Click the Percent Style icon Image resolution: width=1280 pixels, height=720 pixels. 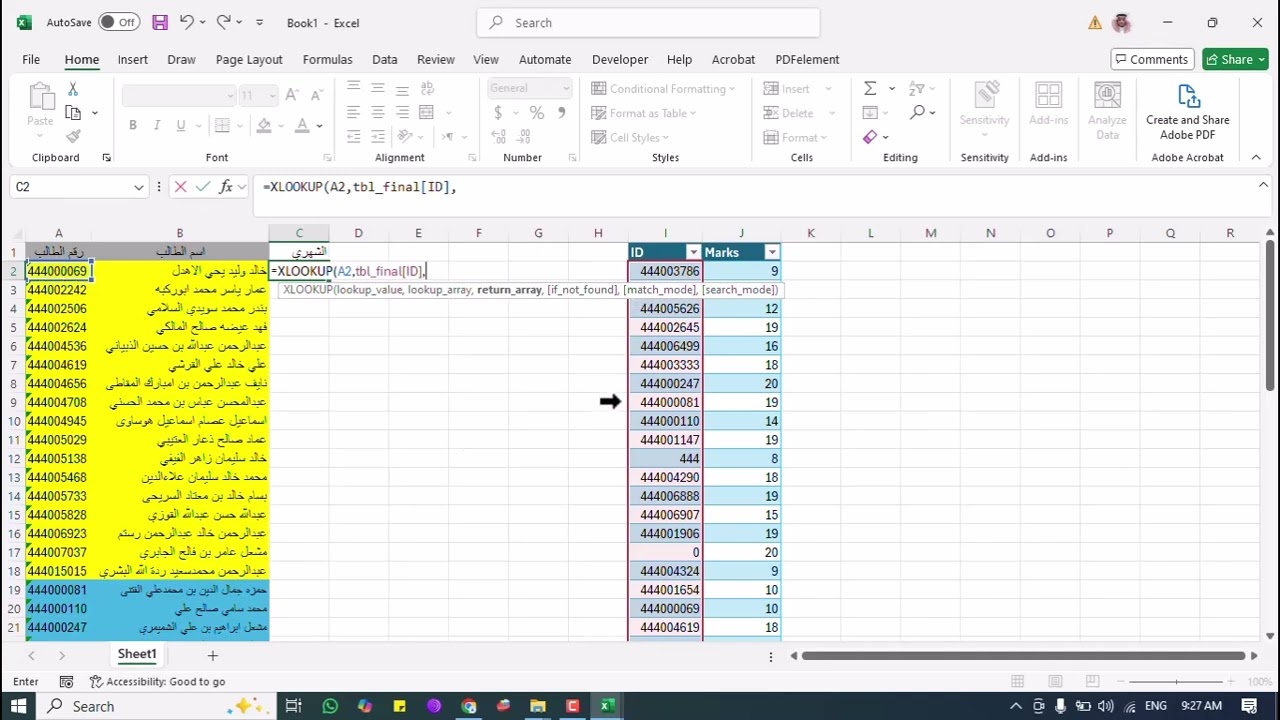pyautogui.click(x=537, y=113)
